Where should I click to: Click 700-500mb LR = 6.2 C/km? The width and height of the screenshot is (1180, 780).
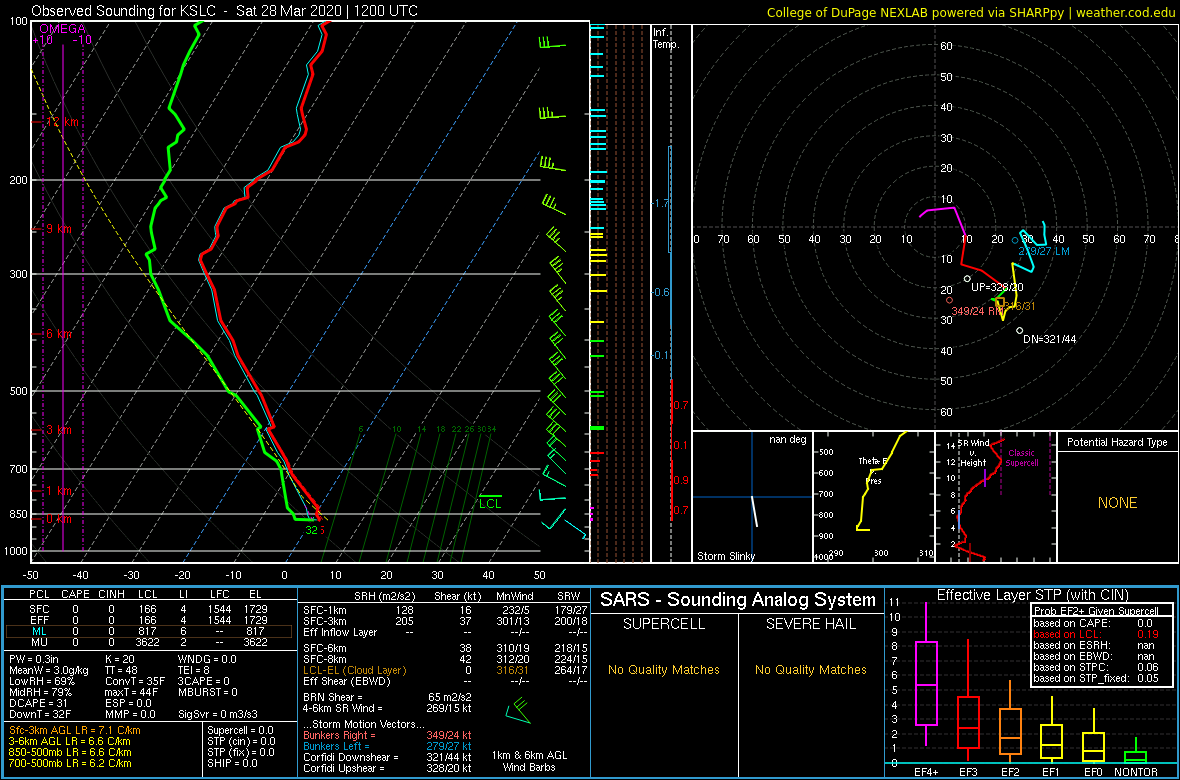click(70, 763)
